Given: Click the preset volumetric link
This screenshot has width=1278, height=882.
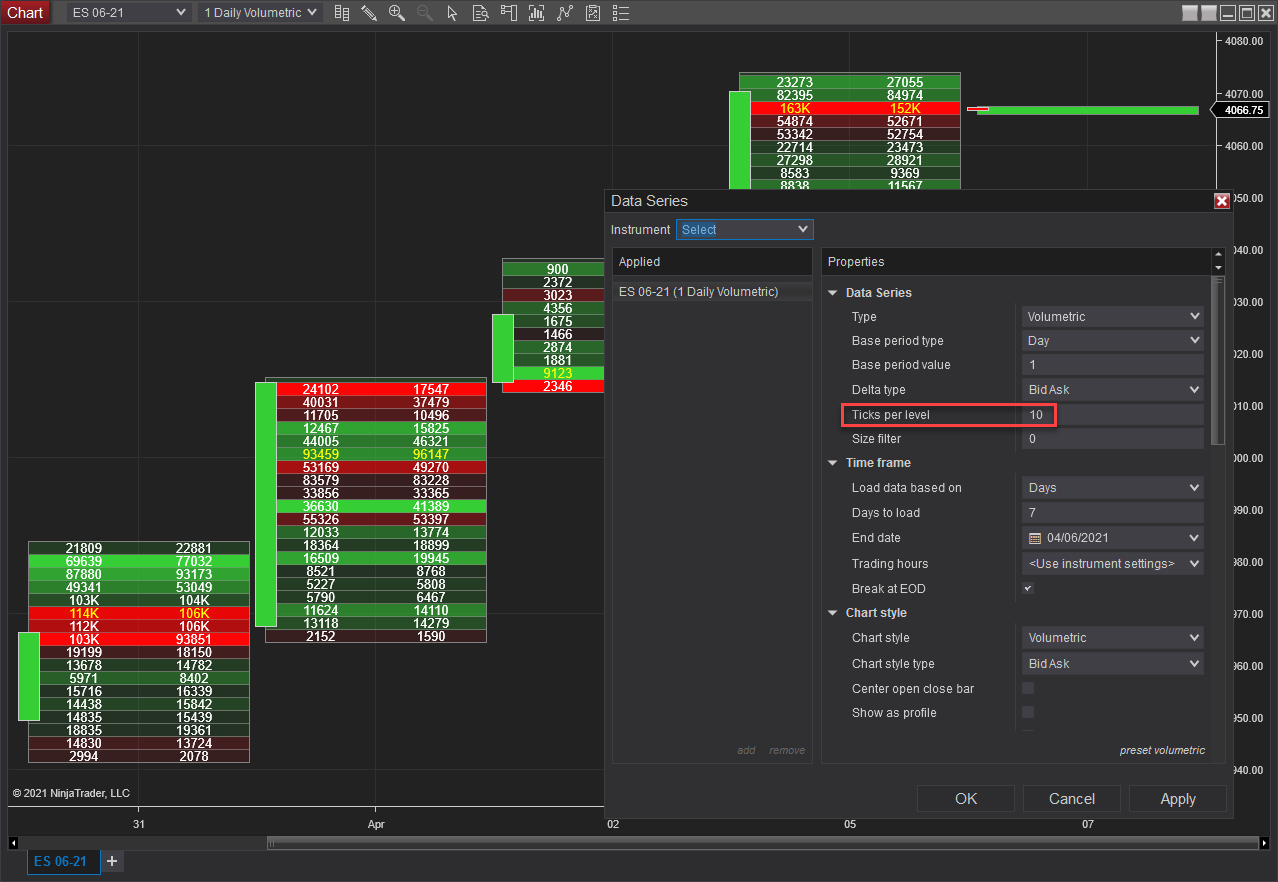Looking at the screenshot, I should (1162, 750).
